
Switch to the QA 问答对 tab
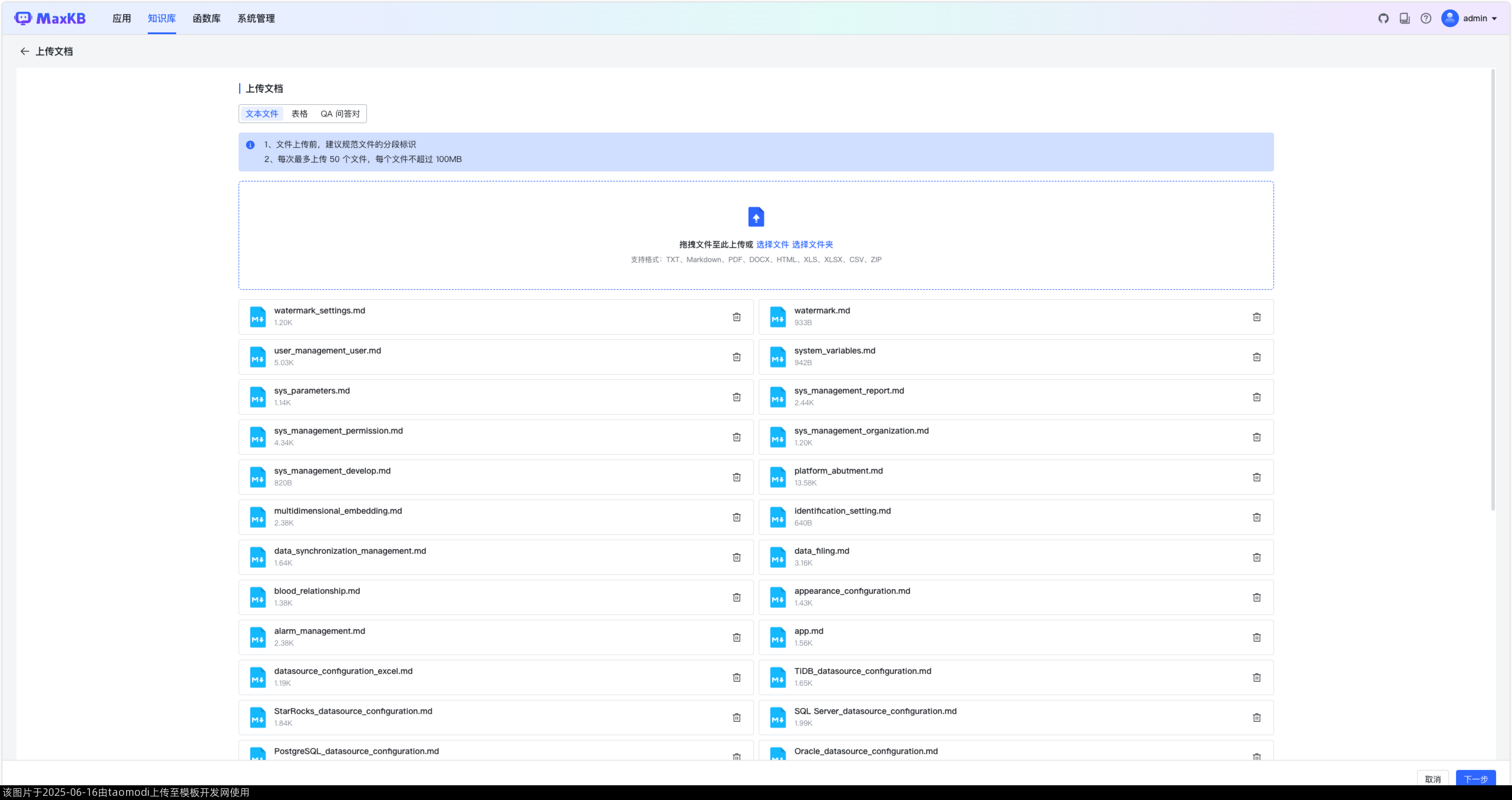point(340,114)
